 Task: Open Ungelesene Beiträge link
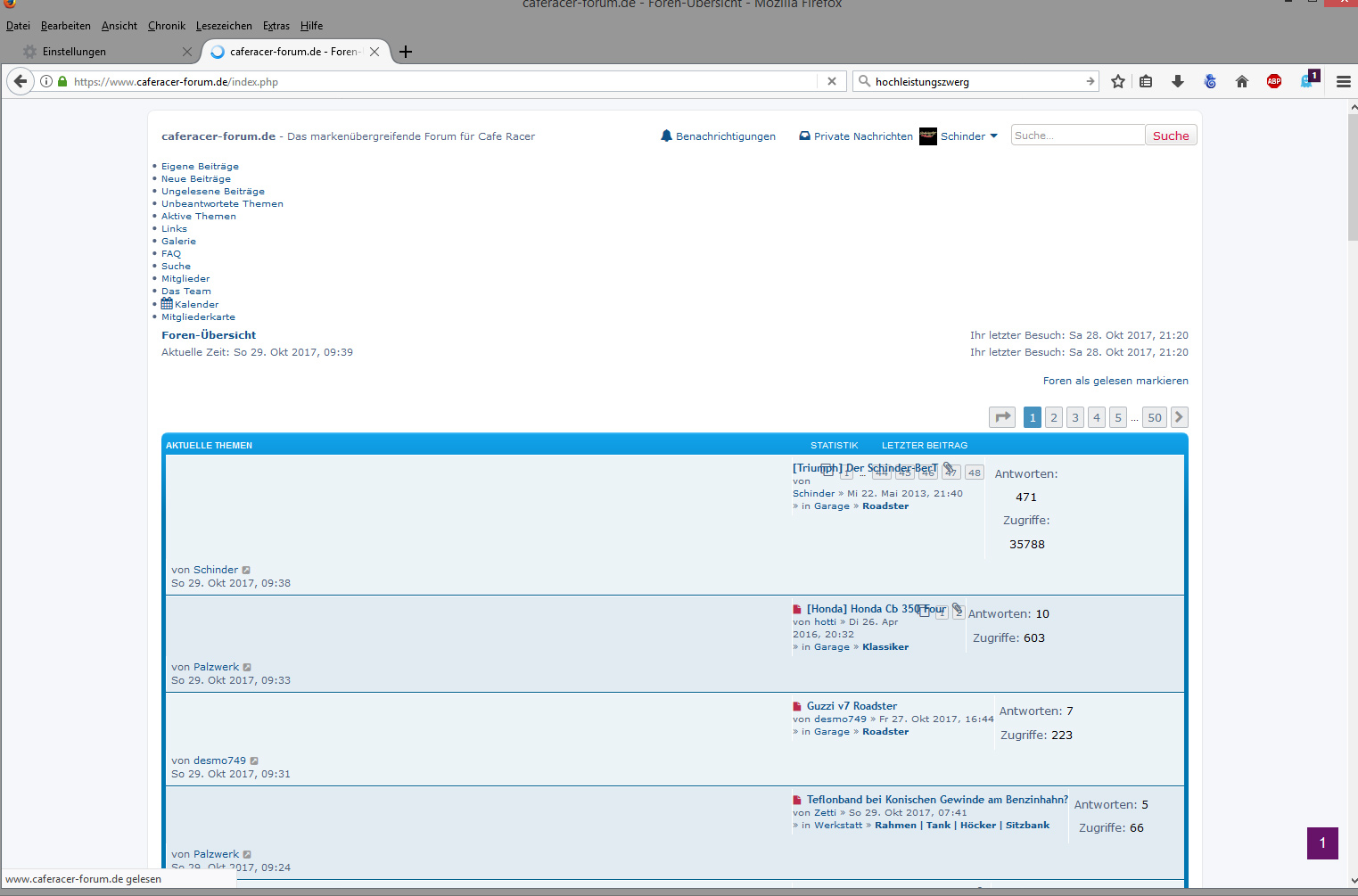coord(213,192)
